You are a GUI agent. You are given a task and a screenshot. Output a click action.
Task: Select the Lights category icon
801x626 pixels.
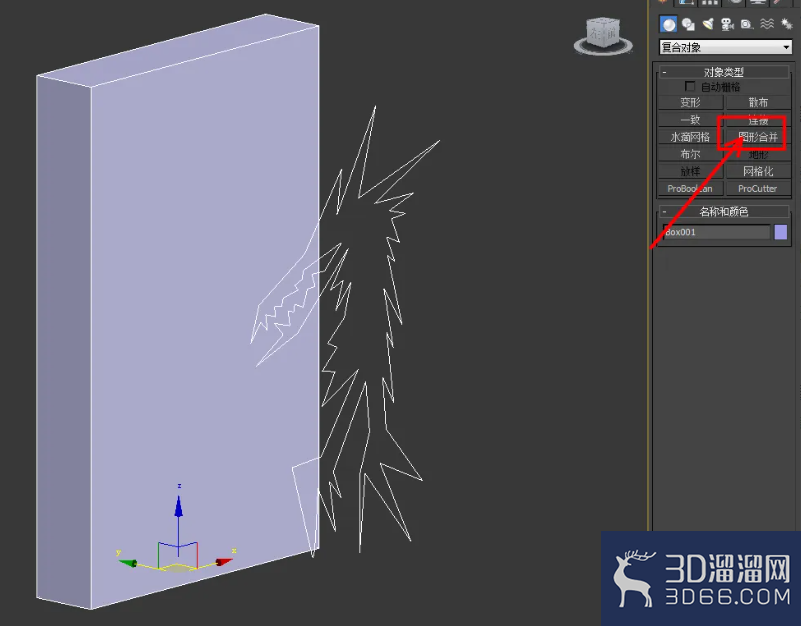pos(708,24)
